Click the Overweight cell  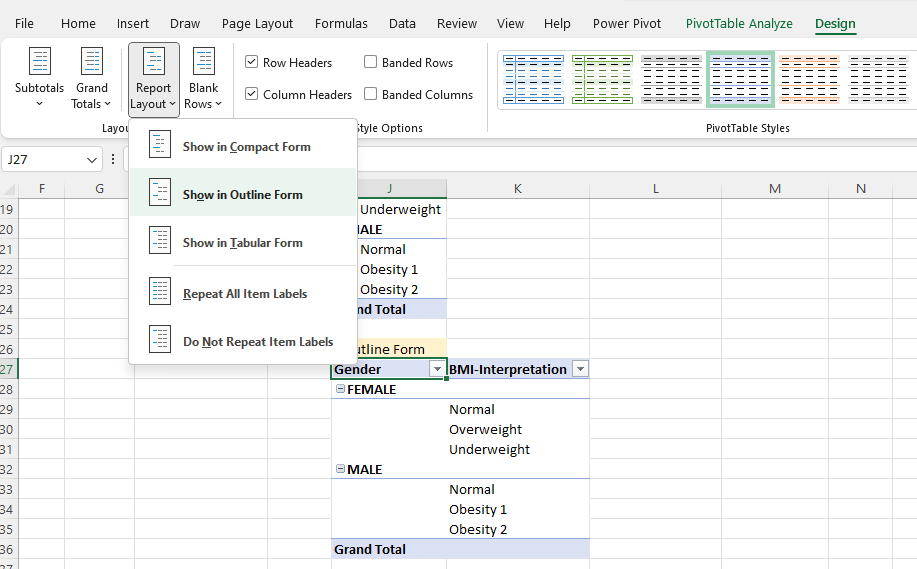(518, 429)
